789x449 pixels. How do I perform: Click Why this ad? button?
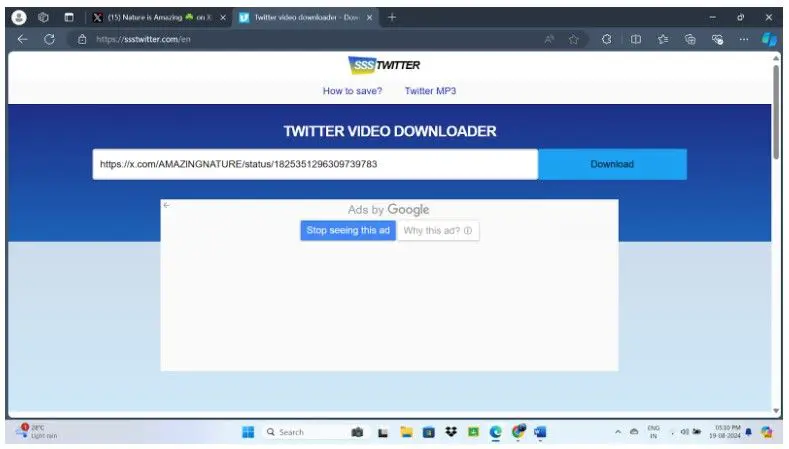click(x=438, y=231)
